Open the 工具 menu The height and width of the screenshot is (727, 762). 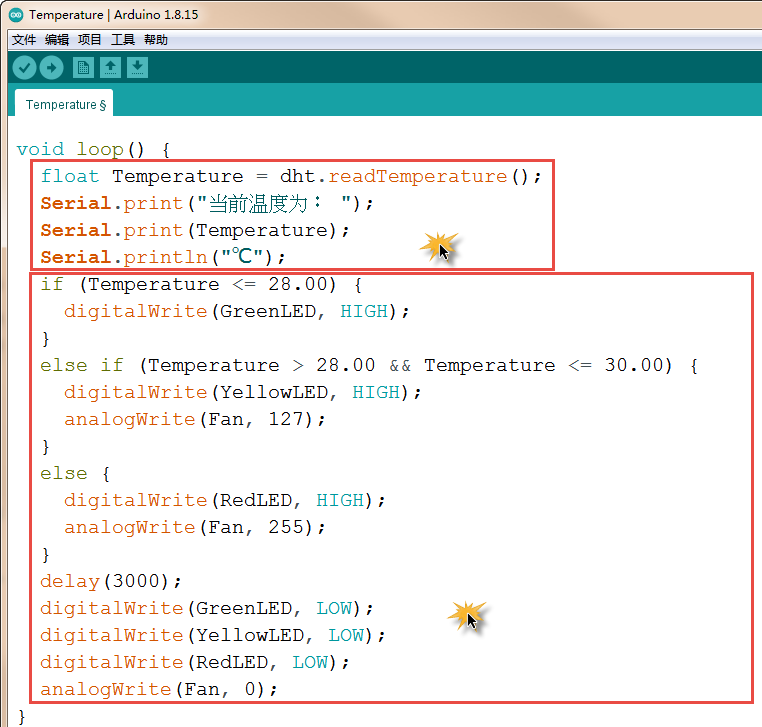pos(122,40)
